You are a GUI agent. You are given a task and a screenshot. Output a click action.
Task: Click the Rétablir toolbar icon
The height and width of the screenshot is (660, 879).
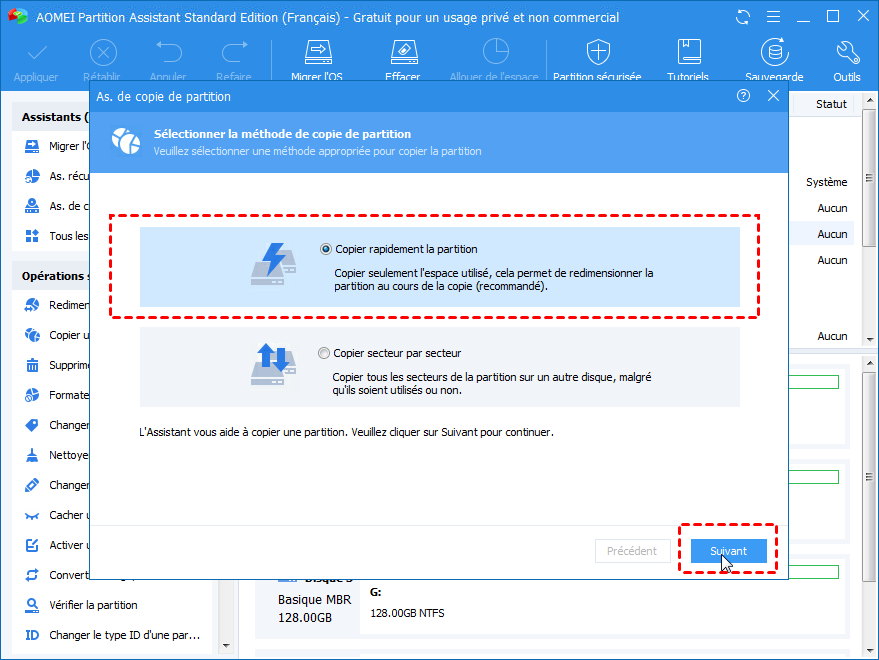103,53
